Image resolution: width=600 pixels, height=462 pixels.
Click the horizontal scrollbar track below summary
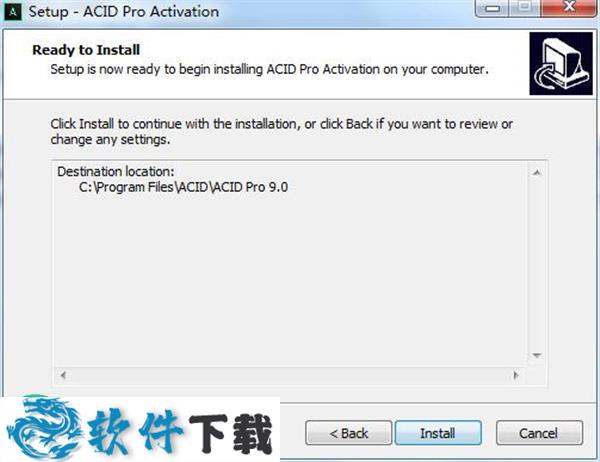tap(290, 375)
